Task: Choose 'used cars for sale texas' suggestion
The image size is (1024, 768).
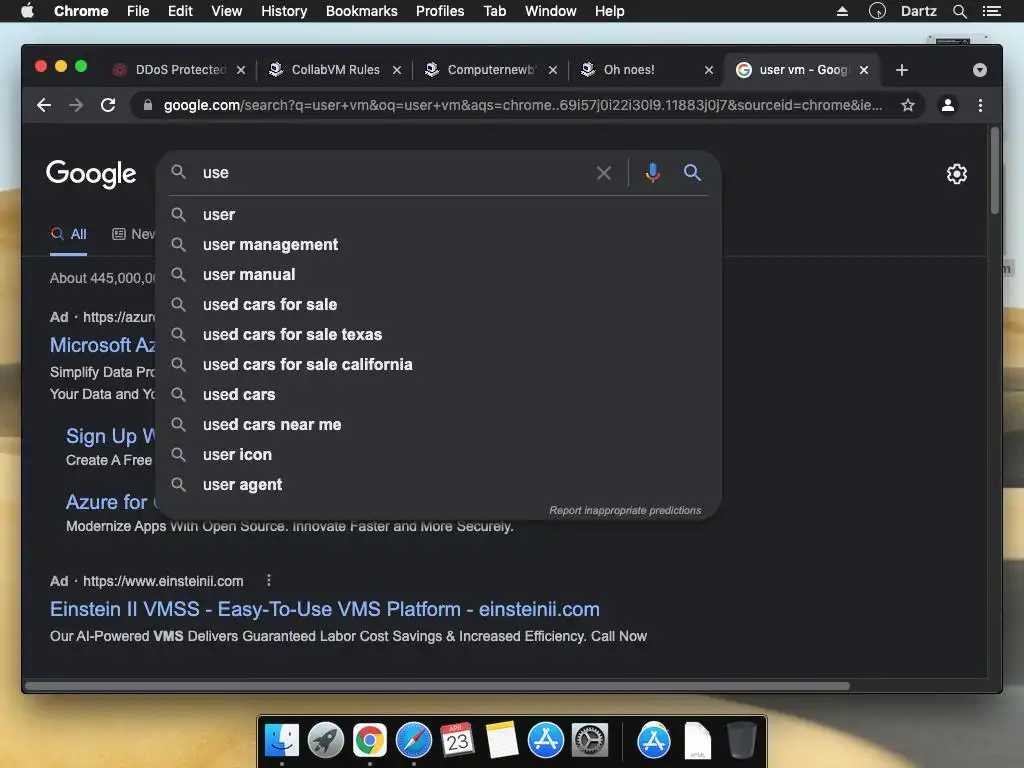Action: [x=439, y=334]
